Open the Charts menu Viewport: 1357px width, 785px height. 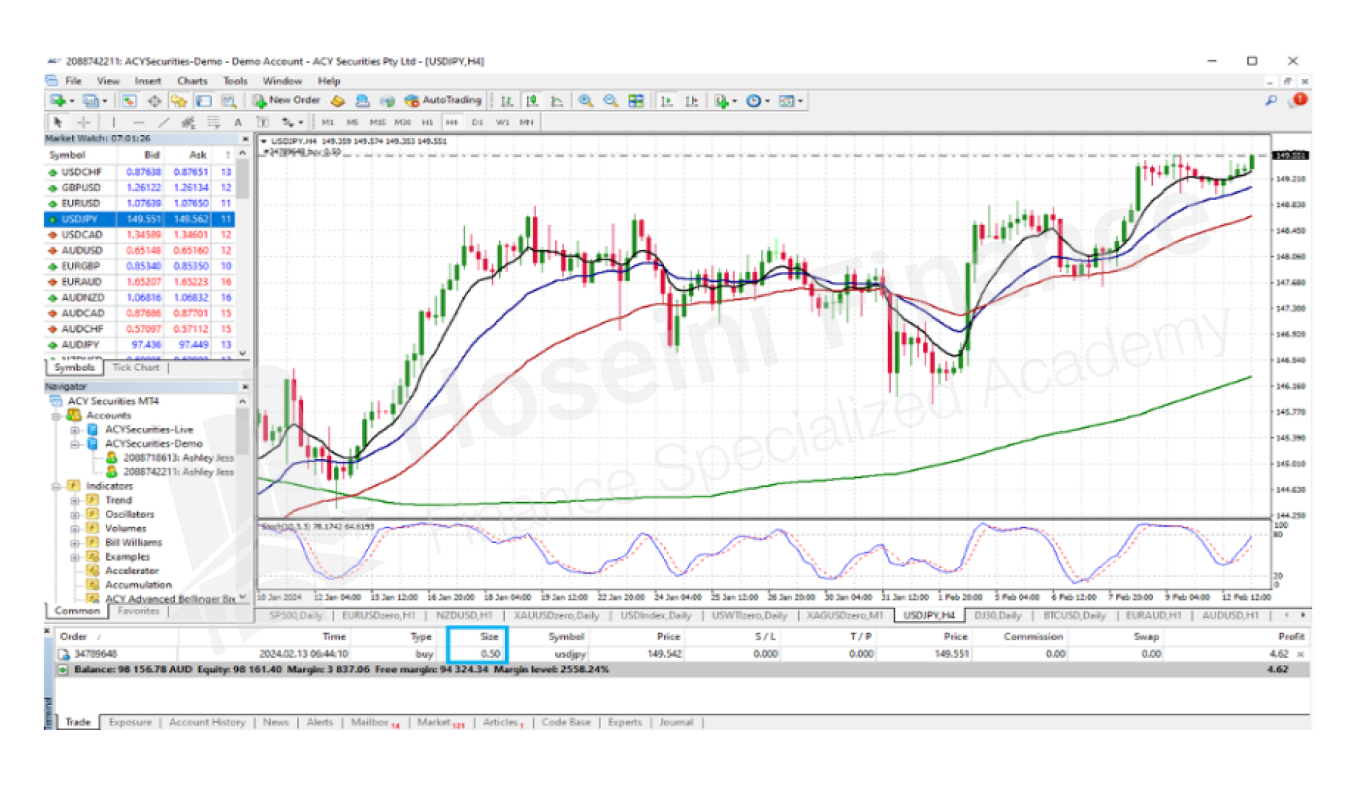(x=192, y=81)
